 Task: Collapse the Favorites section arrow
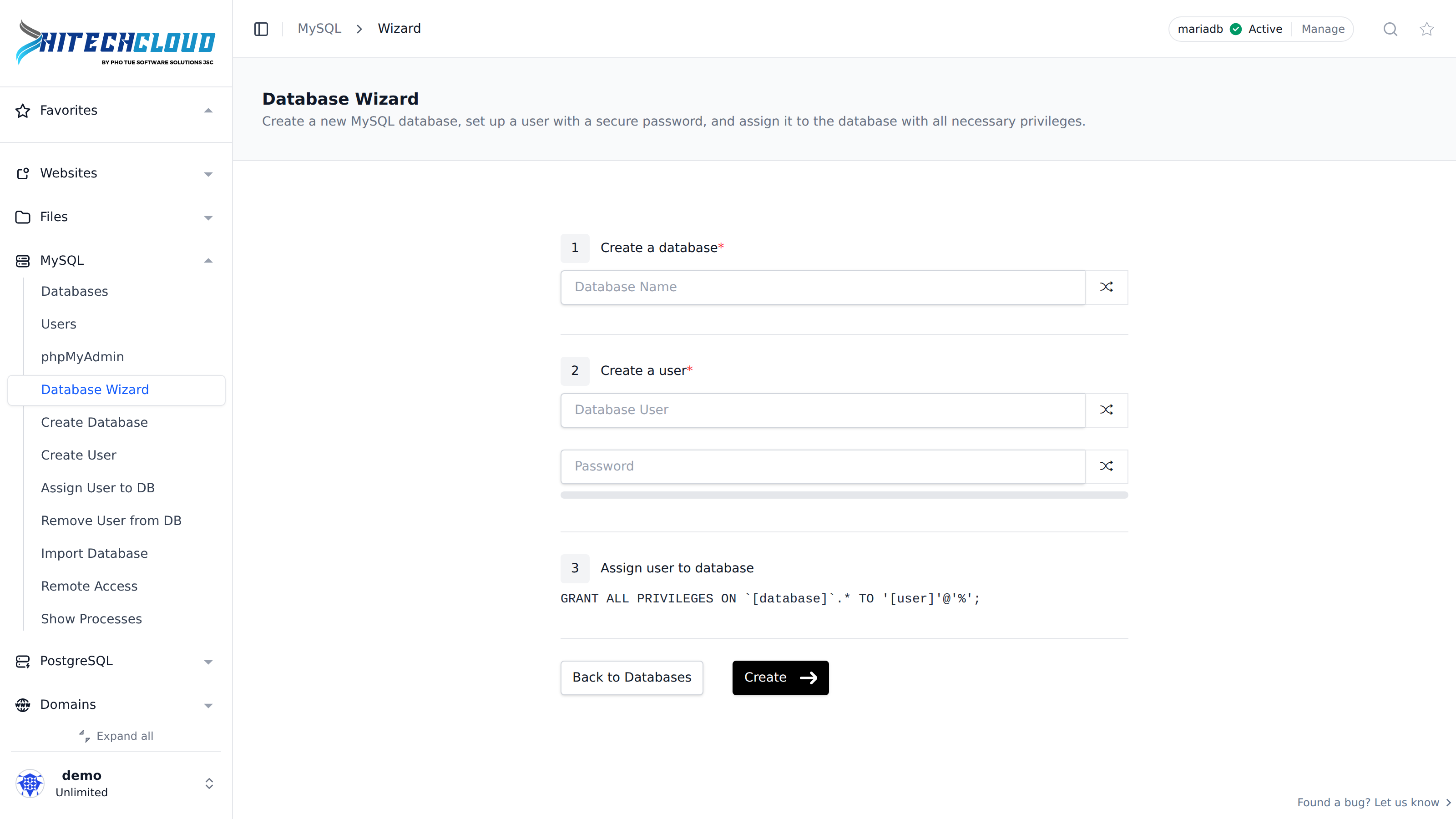(208, 111)
